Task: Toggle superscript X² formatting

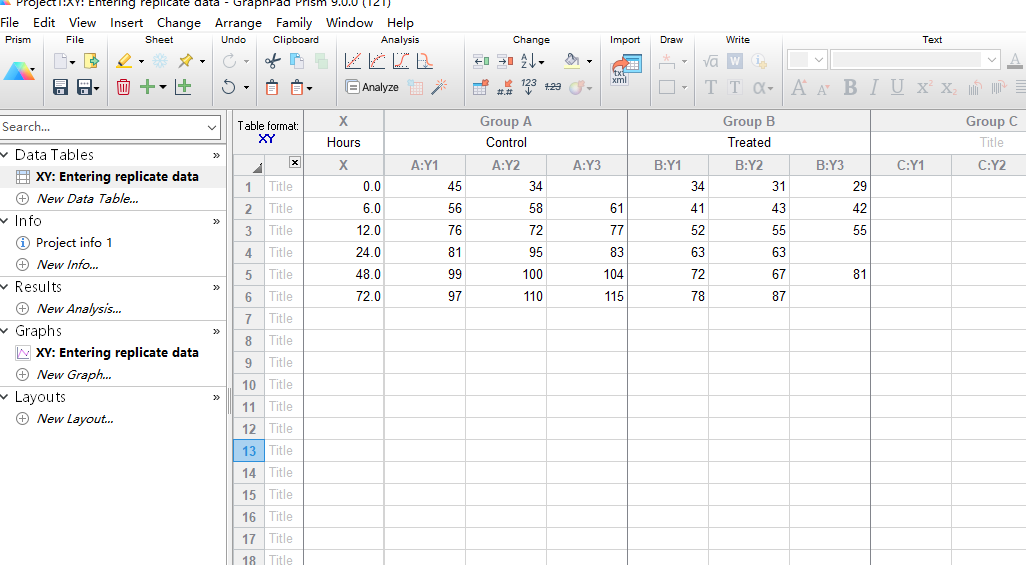Action: click(x=923, y=87)
